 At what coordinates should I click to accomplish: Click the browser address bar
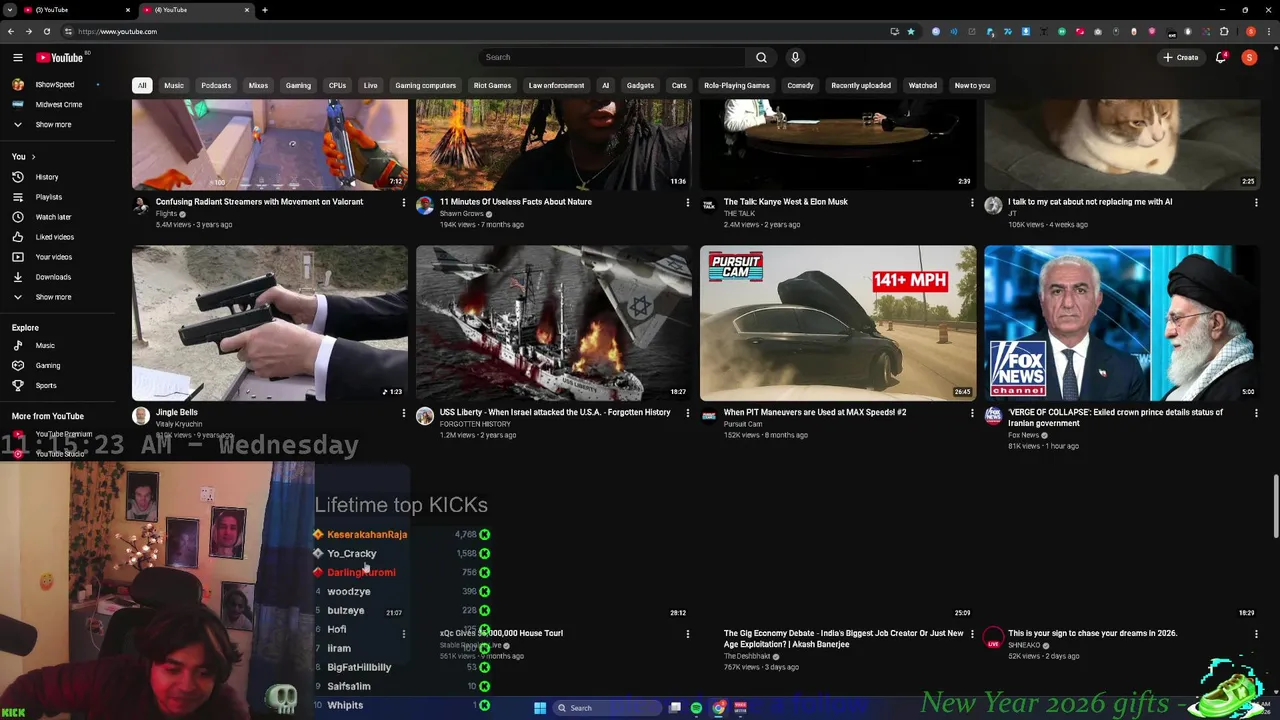coord(480,31)
